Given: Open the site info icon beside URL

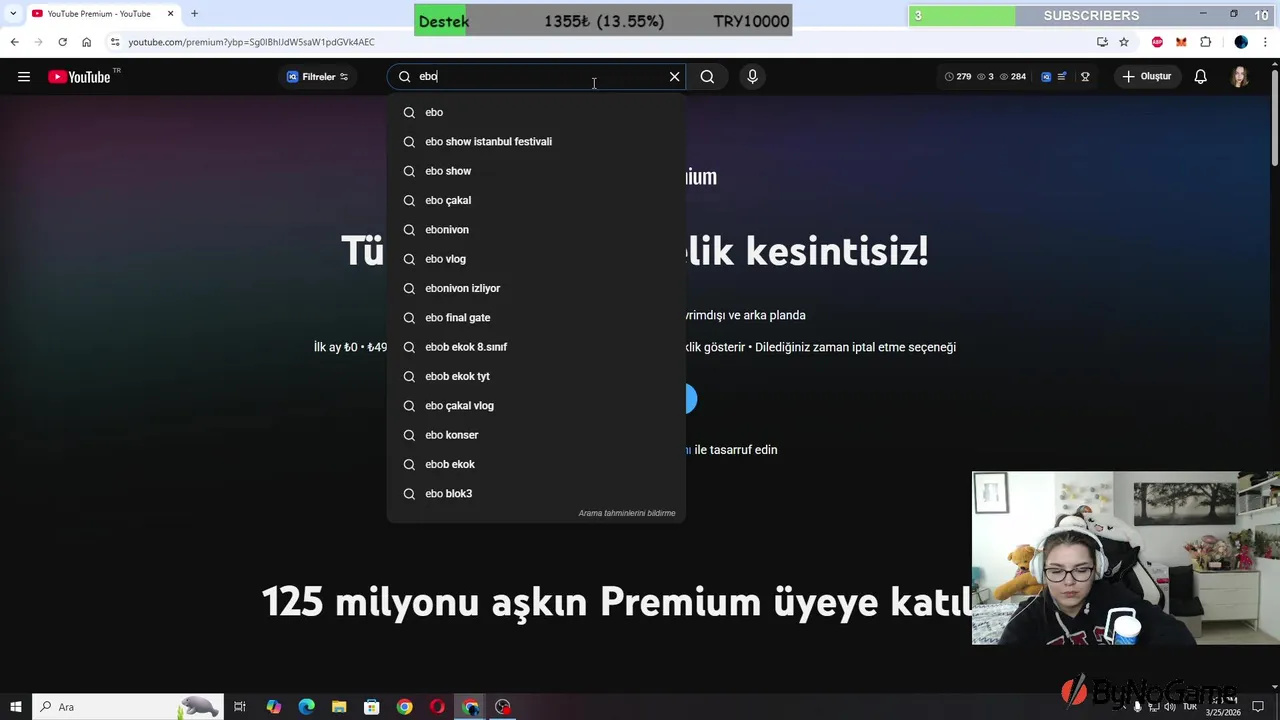Looking at the screenshot, I should pos(115,42).
